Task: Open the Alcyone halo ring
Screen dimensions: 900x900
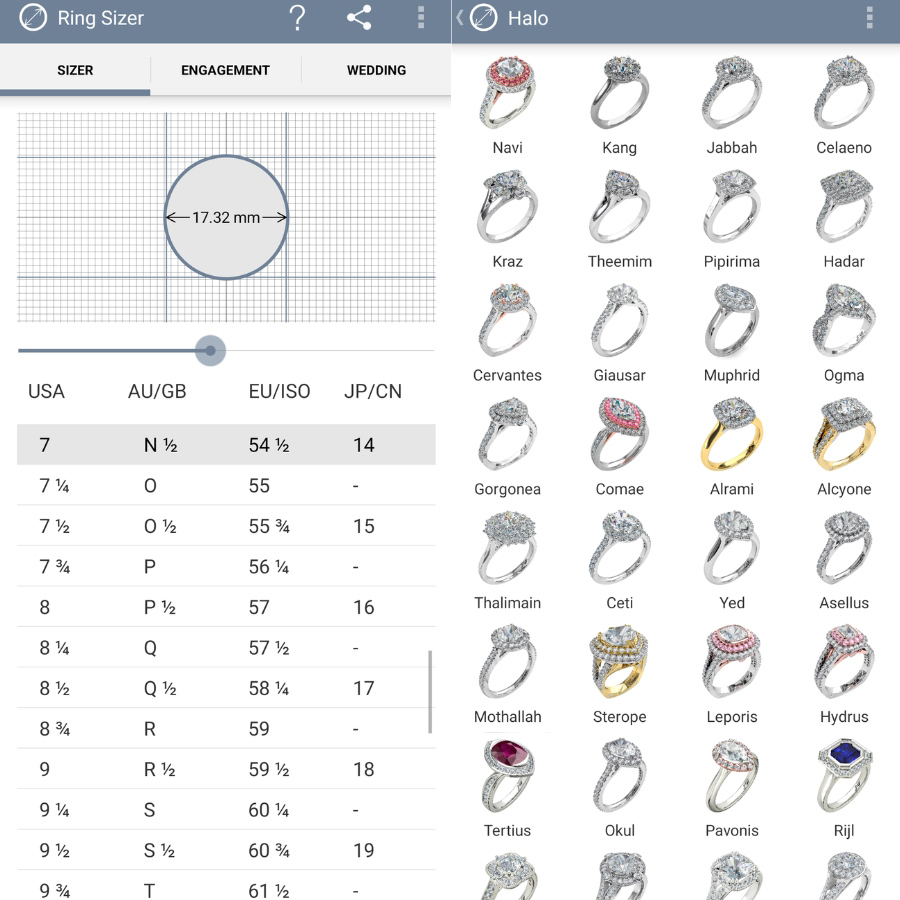Action: click(x=844, y=447)
